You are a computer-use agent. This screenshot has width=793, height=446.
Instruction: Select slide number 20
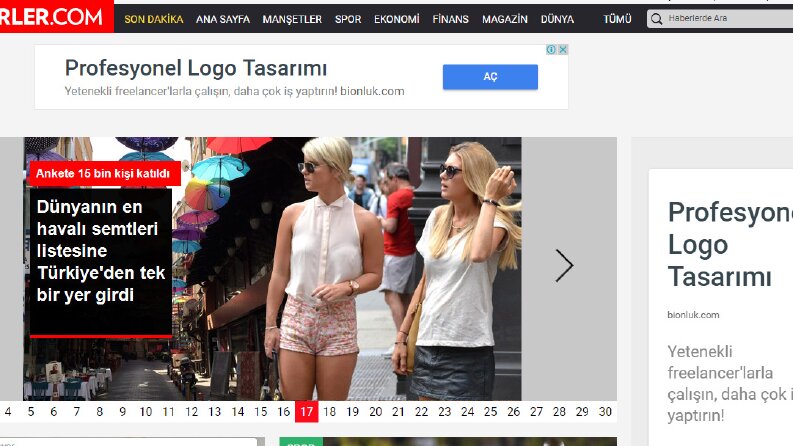[375, 412]
